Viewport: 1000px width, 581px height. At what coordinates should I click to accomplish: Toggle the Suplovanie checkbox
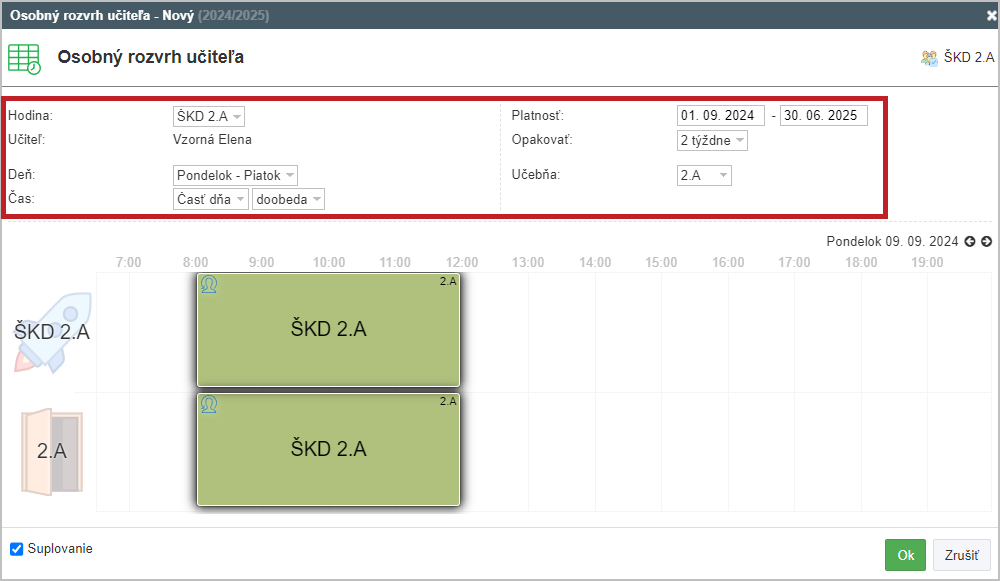point(17,549)
